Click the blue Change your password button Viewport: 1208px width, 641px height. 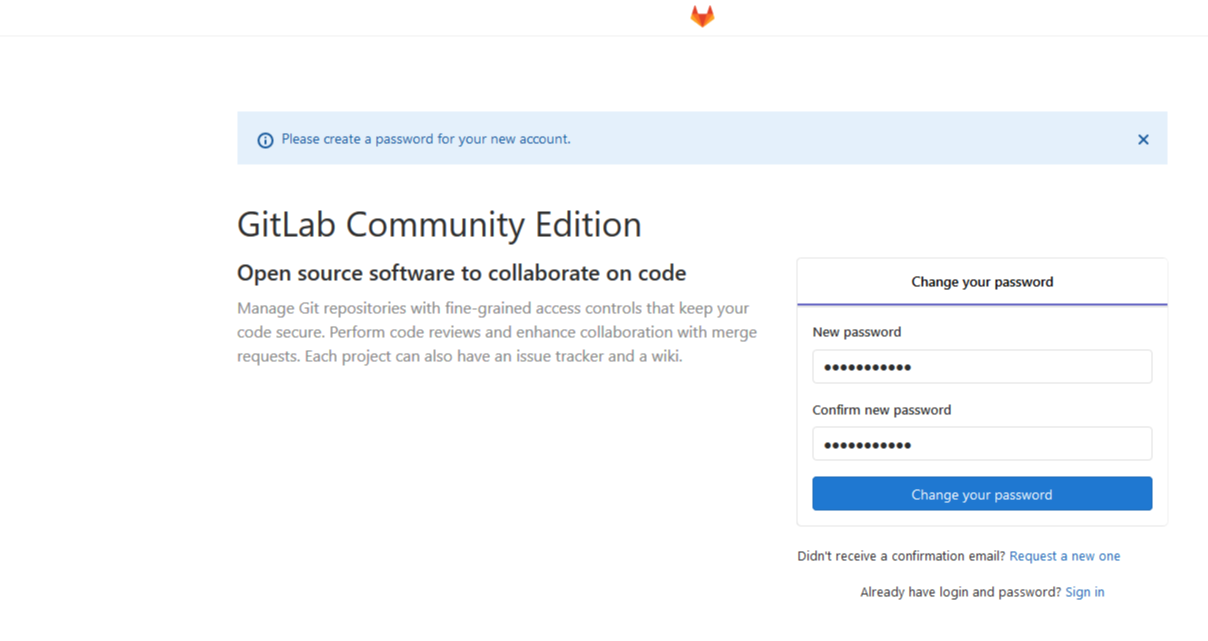[982, 494]
